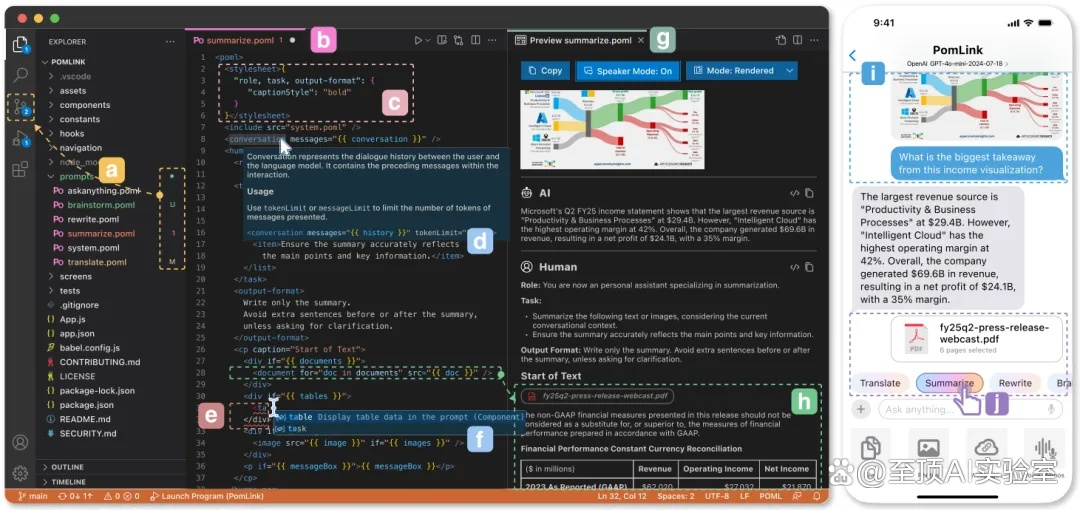
Task: Click the main branch in status bar
Action: point(32,496)
